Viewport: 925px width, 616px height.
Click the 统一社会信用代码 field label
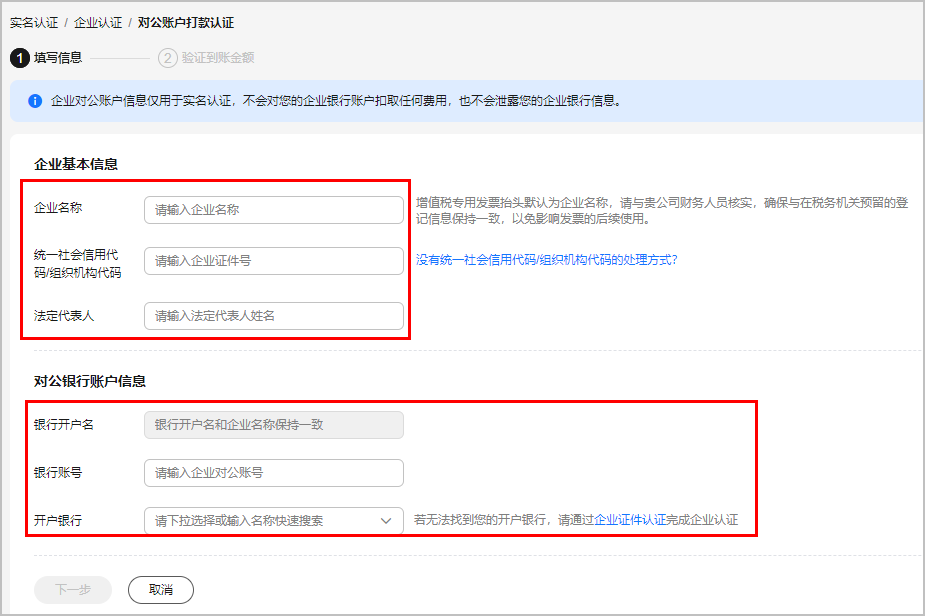point(77,264)
